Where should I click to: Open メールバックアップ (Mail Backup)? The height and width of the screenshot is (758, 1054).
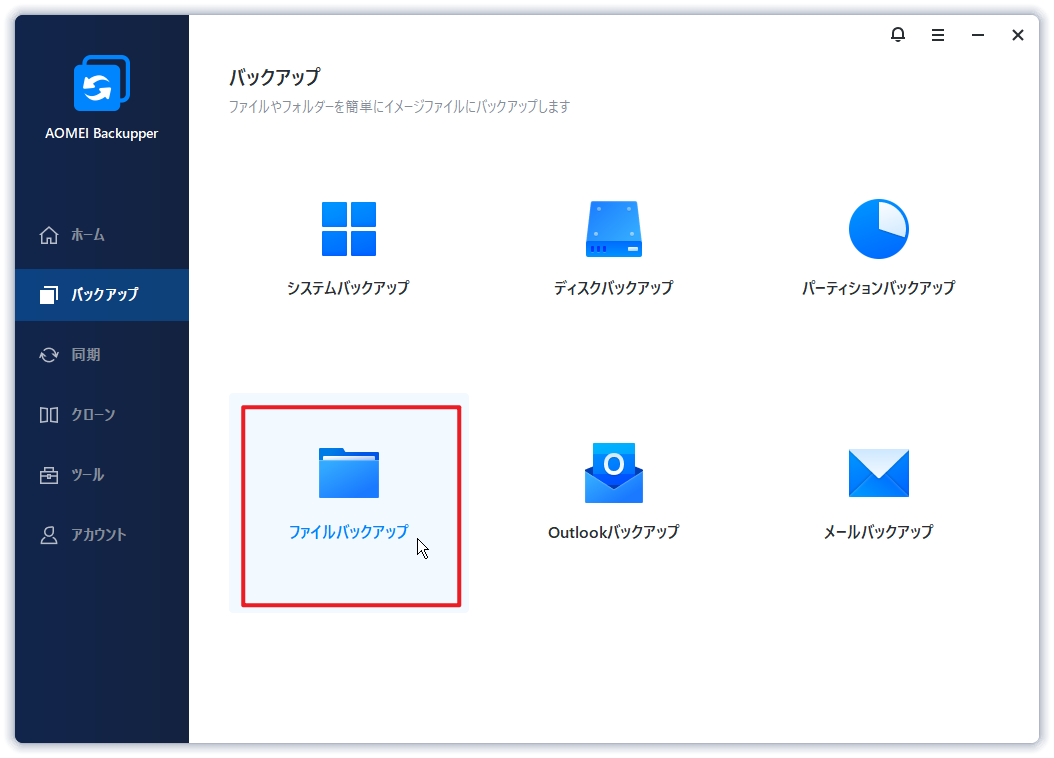[x=878, y=490]
